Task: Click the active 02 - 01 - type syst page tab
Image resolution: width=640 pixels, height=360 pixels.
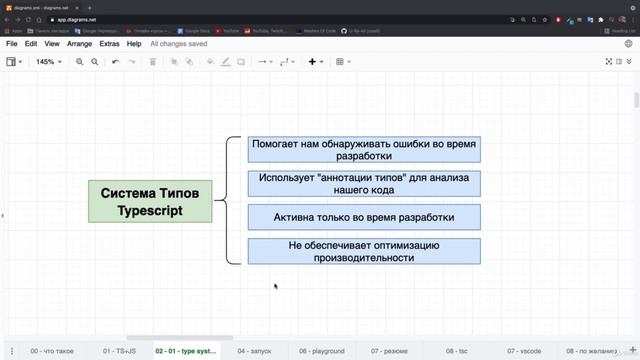Action: click(186, 351)
